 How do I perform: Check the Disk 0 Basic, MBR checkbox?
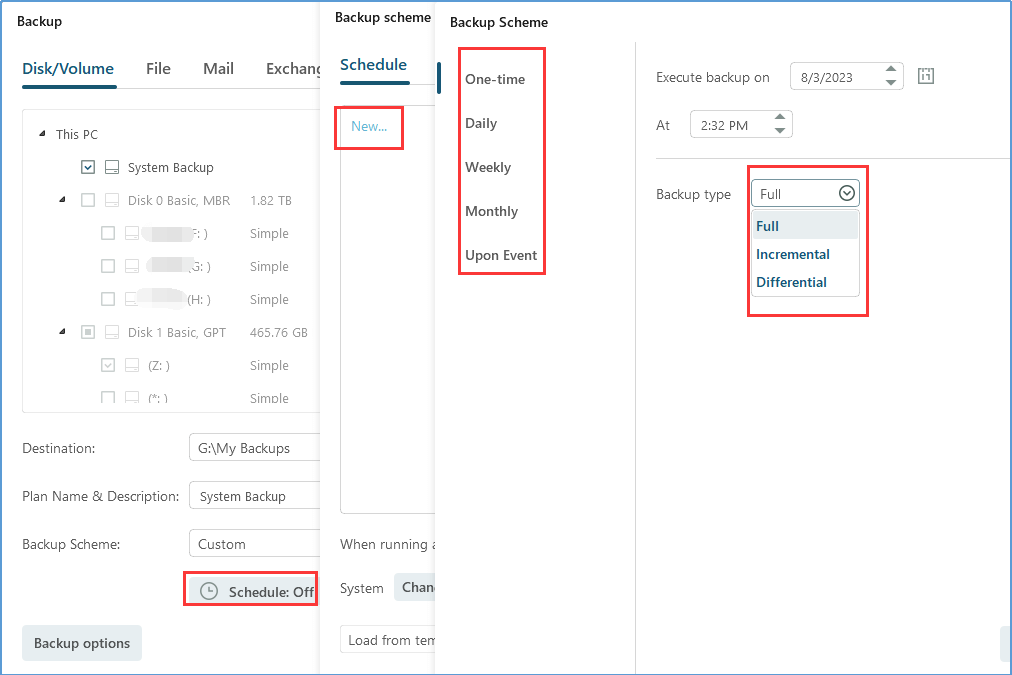[x=88, y=200]
